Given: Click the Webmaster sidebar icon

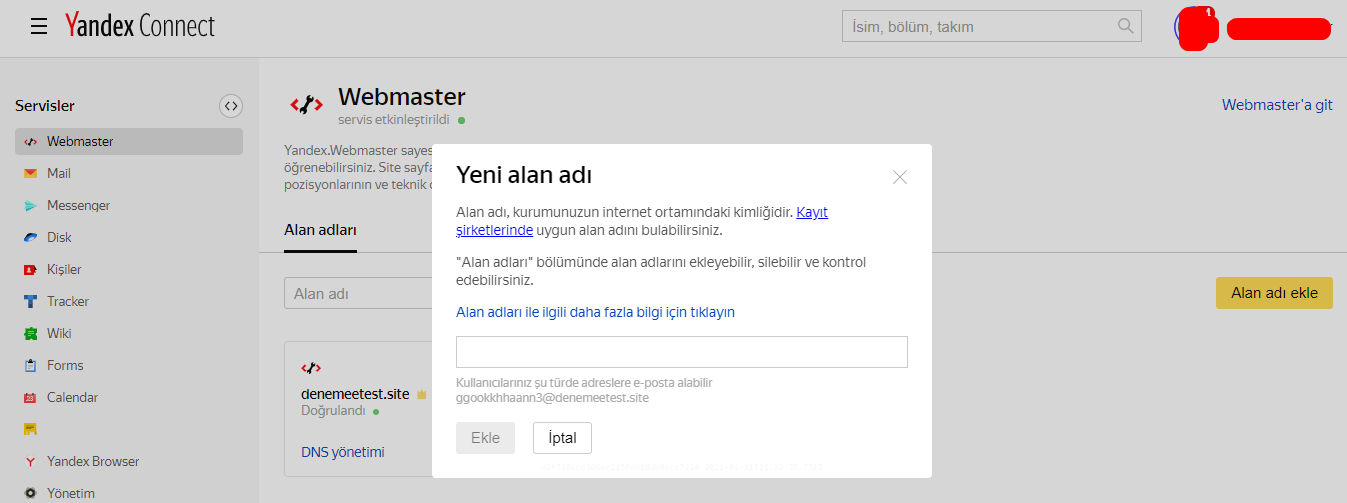Looking at the screenshot, I should (x=30, y=142).
